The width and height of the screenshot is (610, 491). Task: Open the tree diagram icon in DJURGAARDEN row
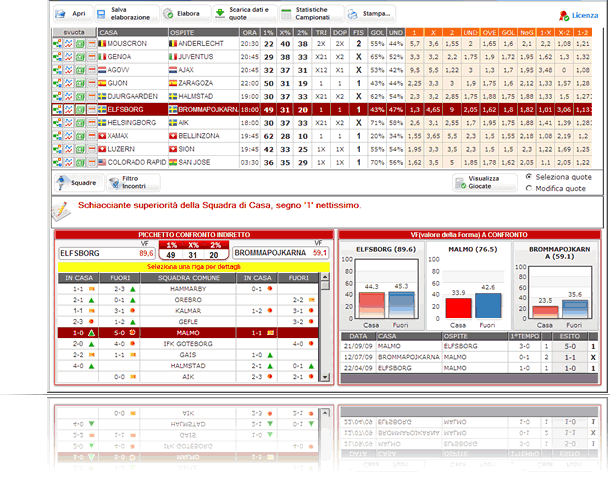pyautogui.click(x=57, y=96)
